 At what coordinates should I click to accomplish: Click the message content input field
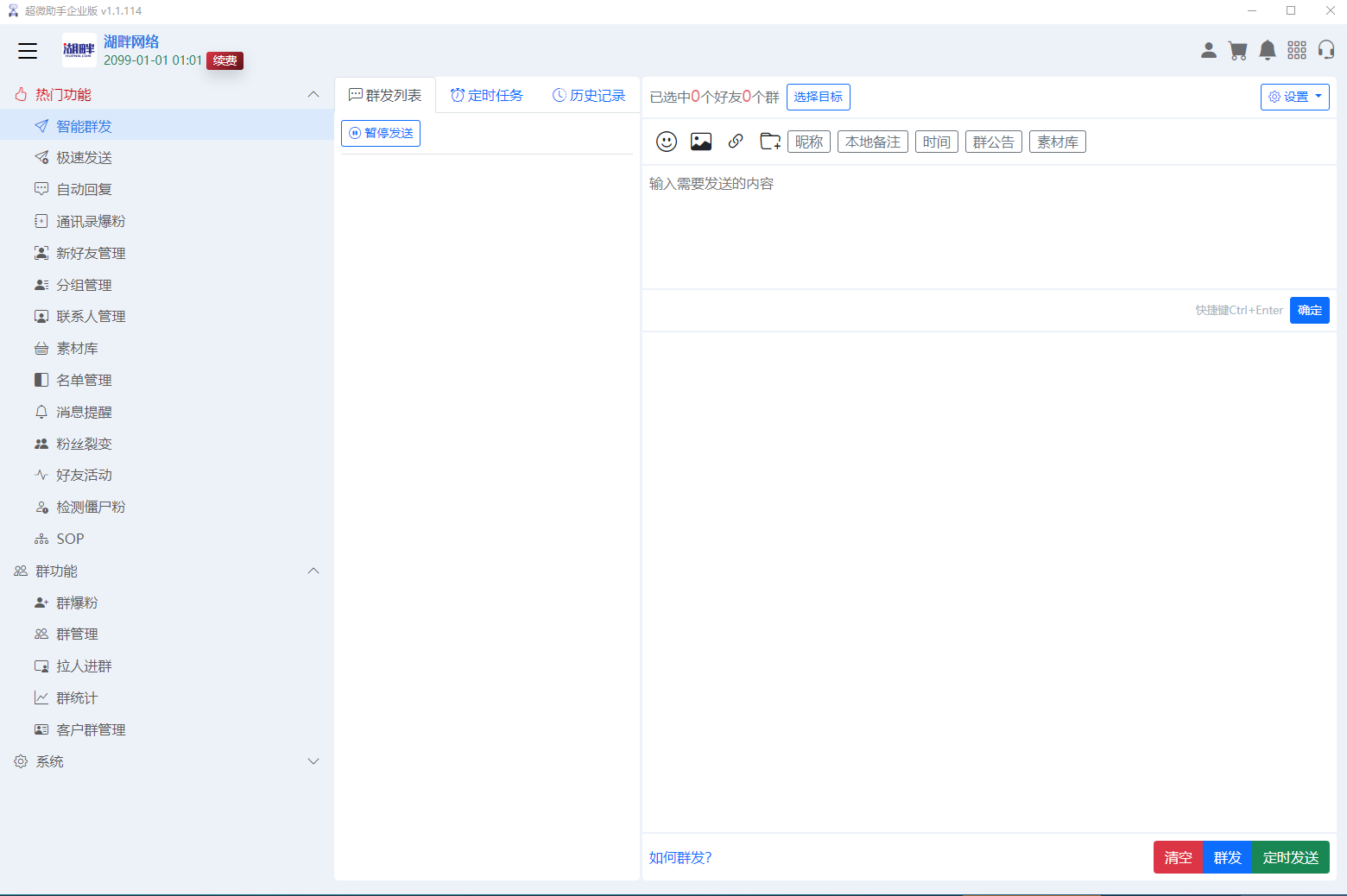[x=988, y=226]
